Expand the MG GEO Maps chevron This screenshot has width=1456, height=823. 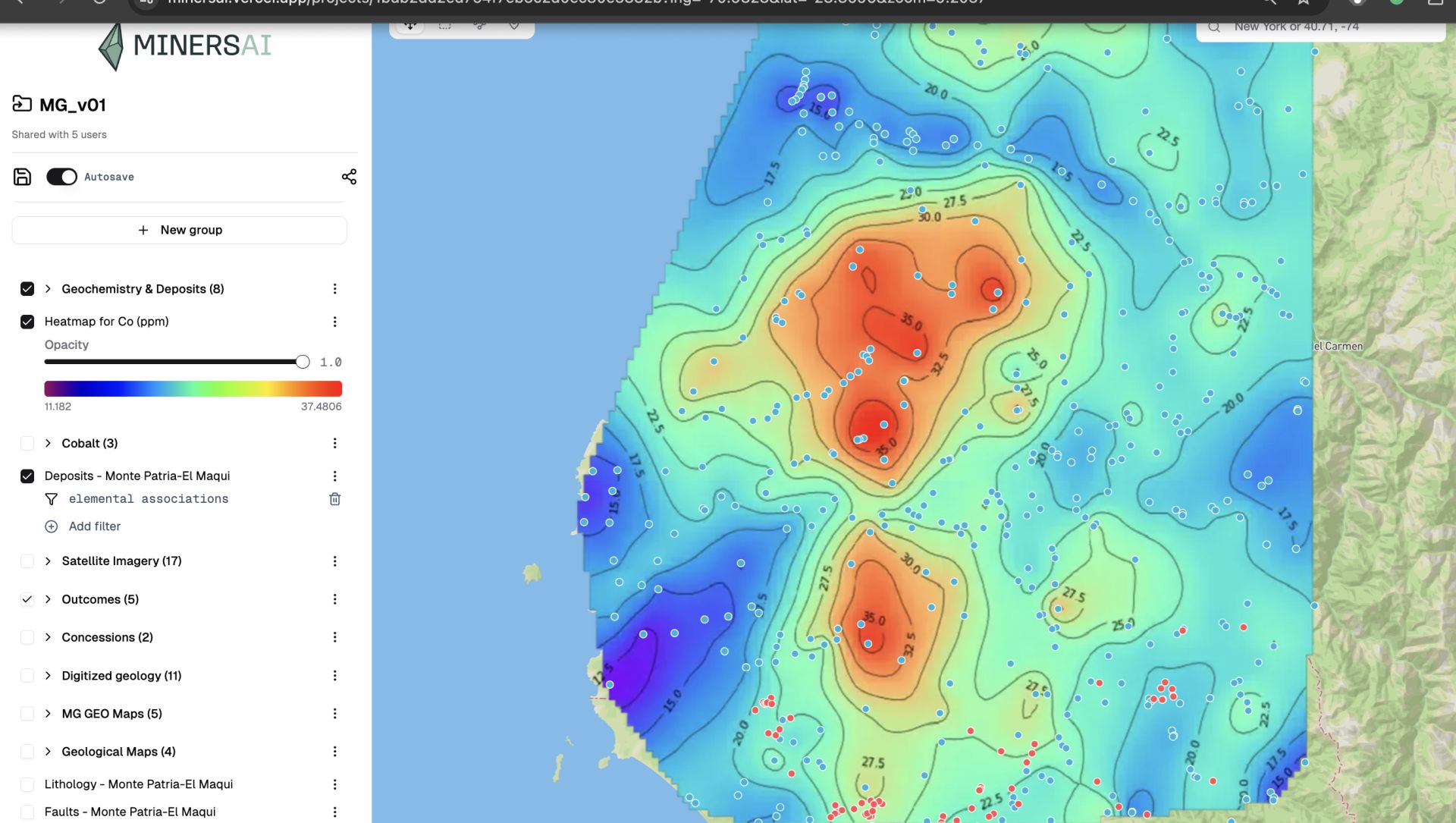48,714
